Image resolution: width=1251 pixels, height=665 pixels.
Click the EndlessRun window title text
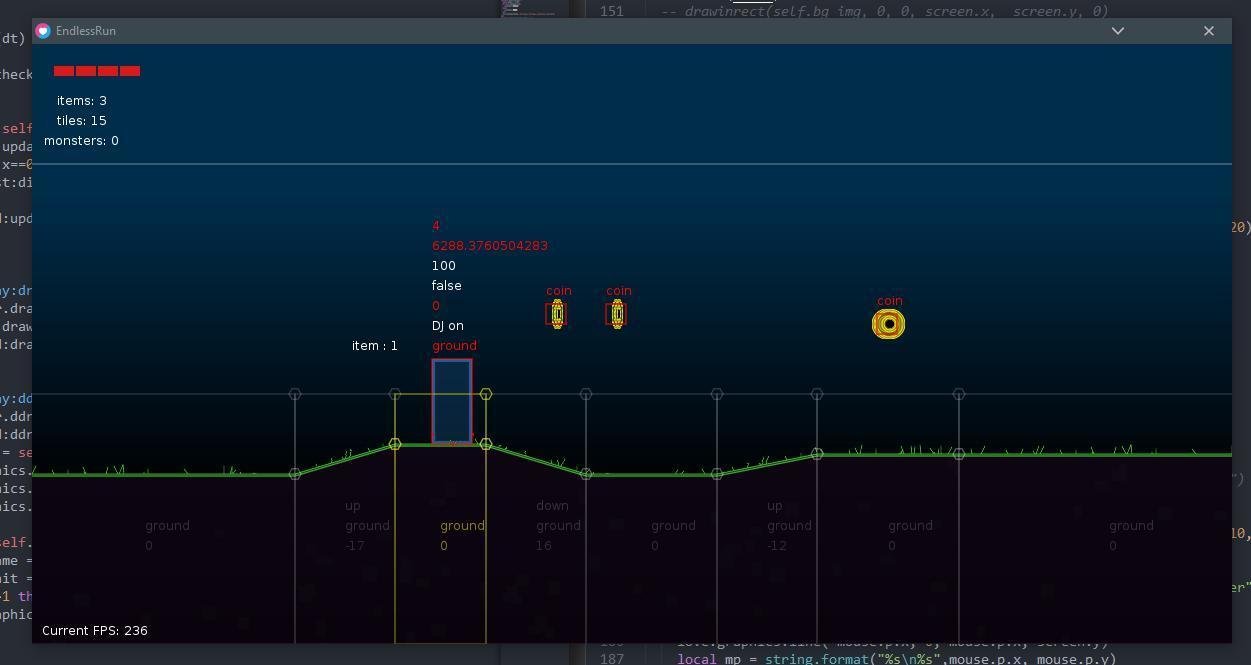tap(86, 31)
